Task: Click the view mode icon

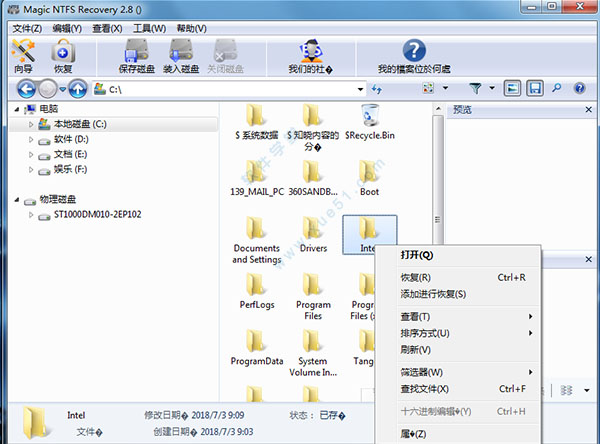Action: pos(428,88)
